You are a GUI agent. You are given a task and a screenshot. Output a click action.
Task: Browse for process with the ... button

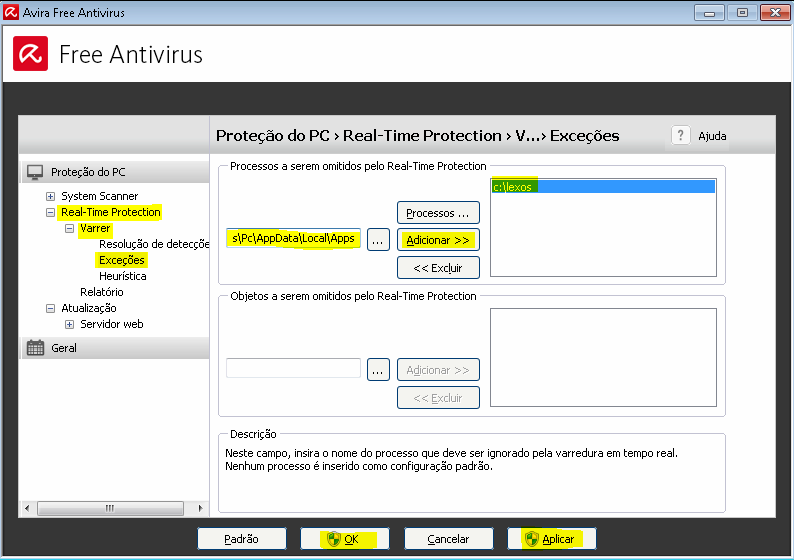click(x=378, y=240)
